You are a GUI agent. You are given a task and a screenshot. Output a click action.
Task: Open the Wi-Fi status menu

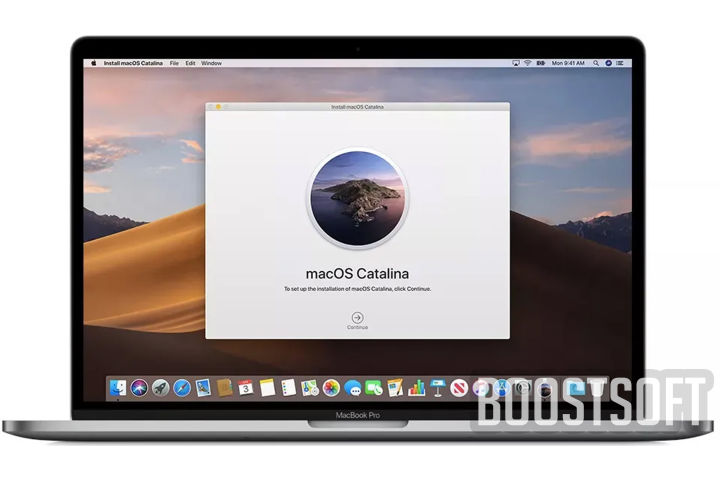click(528, 63)
